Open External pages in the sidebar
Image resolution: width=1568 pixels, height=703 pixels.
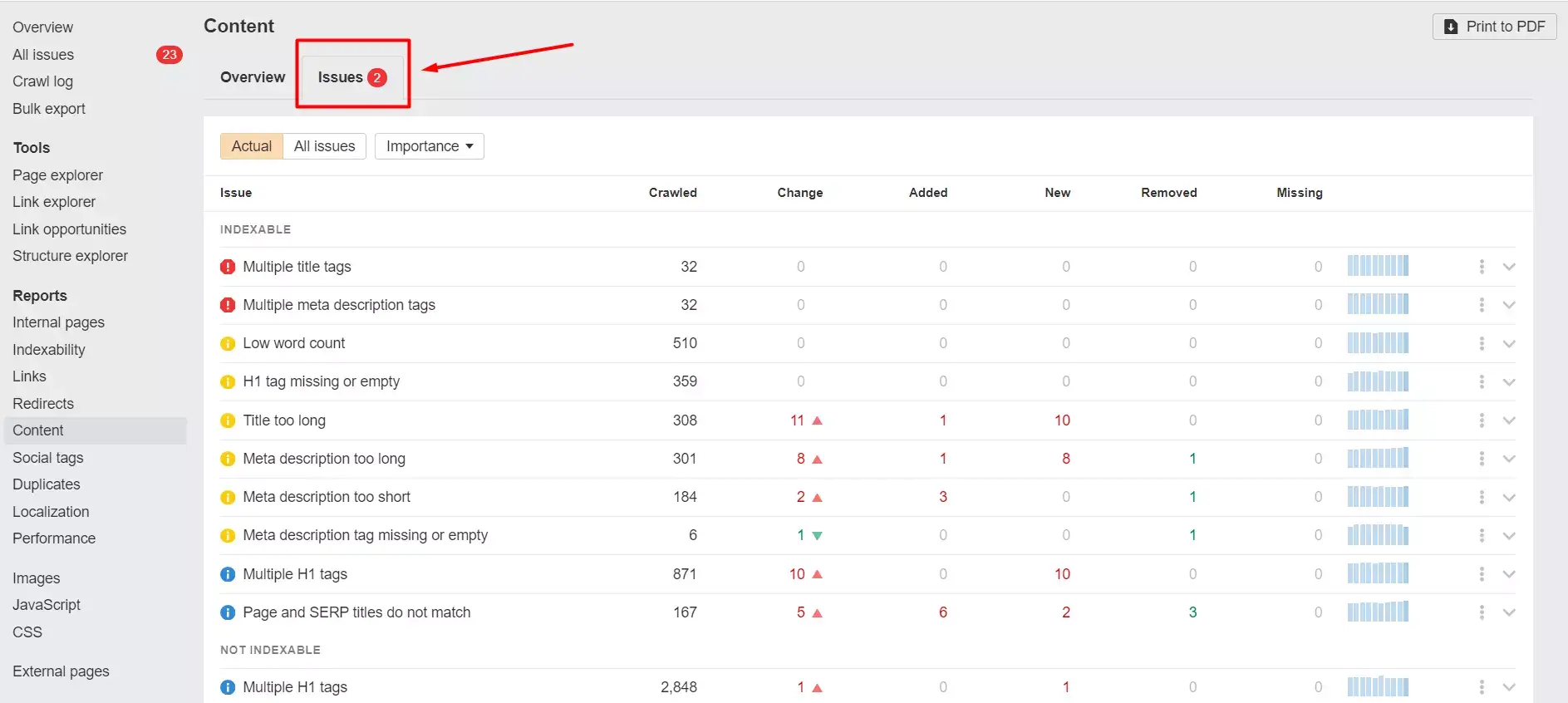pyautogui.click(x=61, y=671)
